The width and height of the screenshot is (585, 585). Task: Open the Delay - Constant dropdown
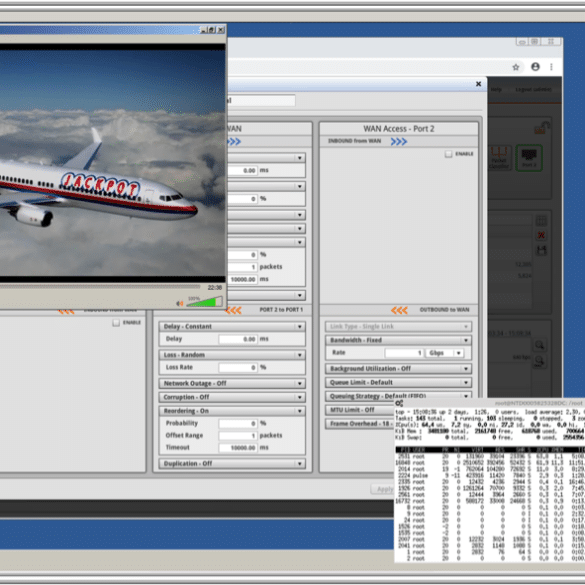pos(232,326)
